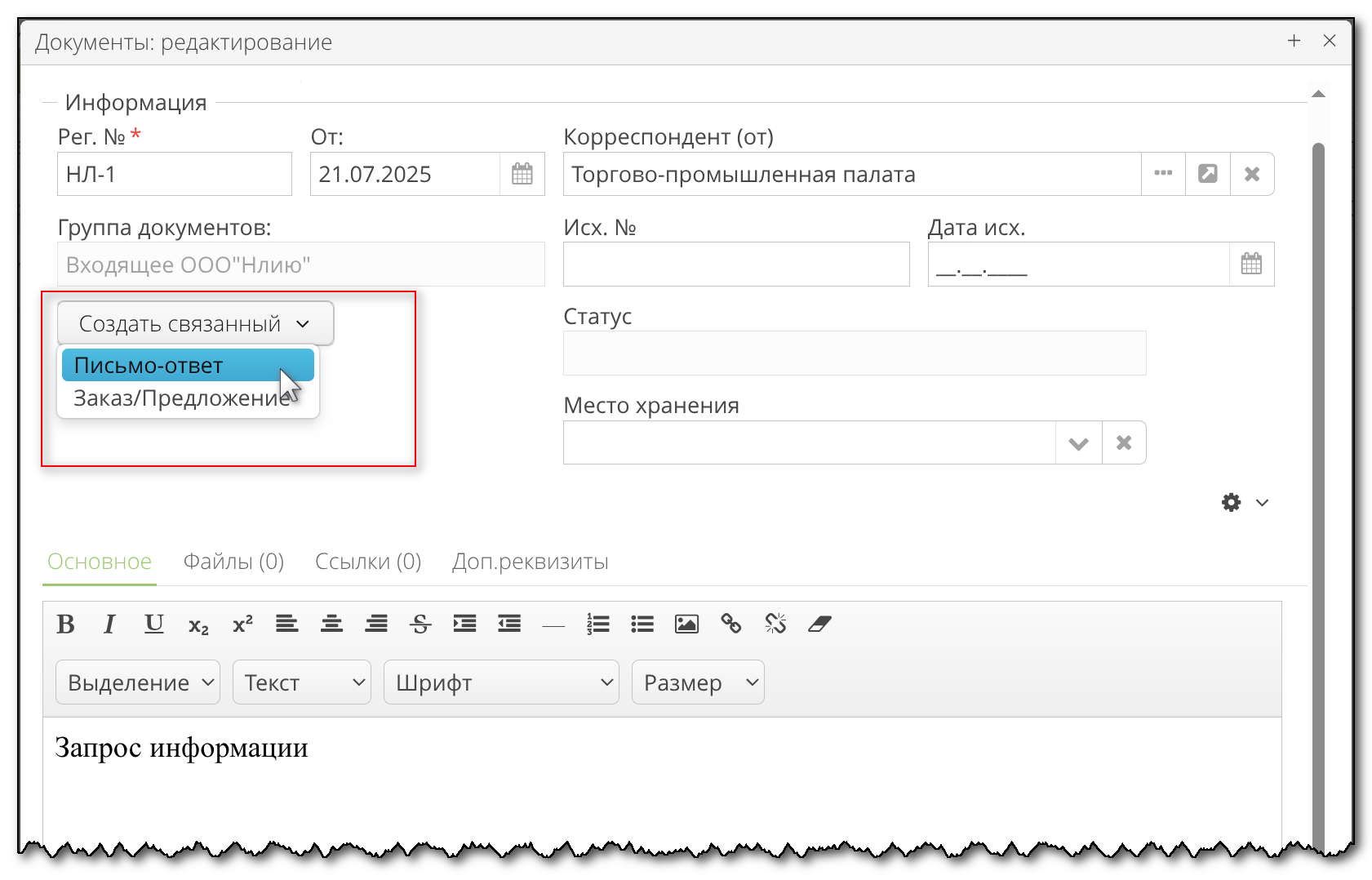Open correspondent card with the arrow icon
This screenshot has height=880, width=1372.
1207,173
